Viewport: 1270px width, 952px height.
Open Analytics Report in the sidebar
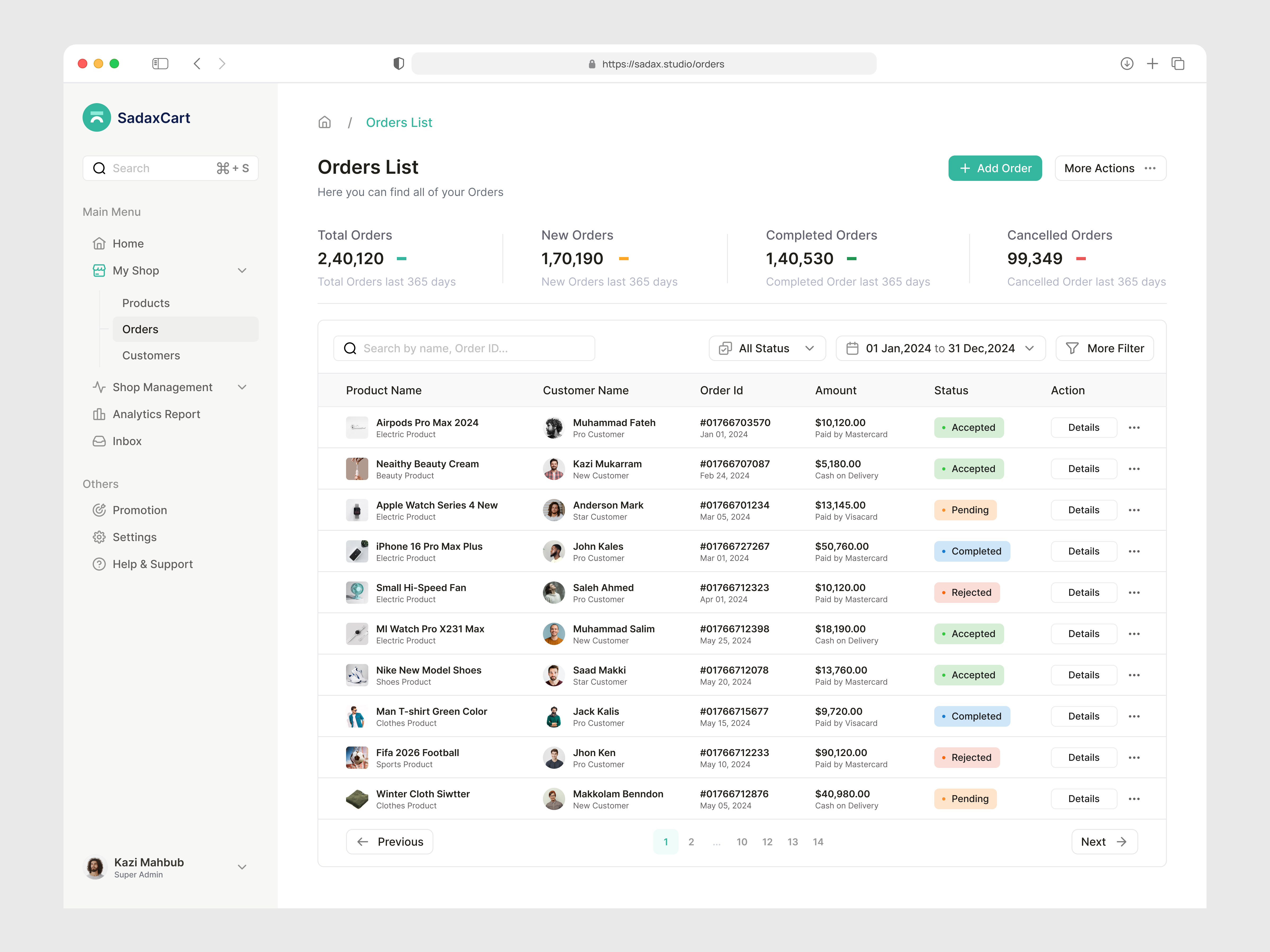pos(156,414)
